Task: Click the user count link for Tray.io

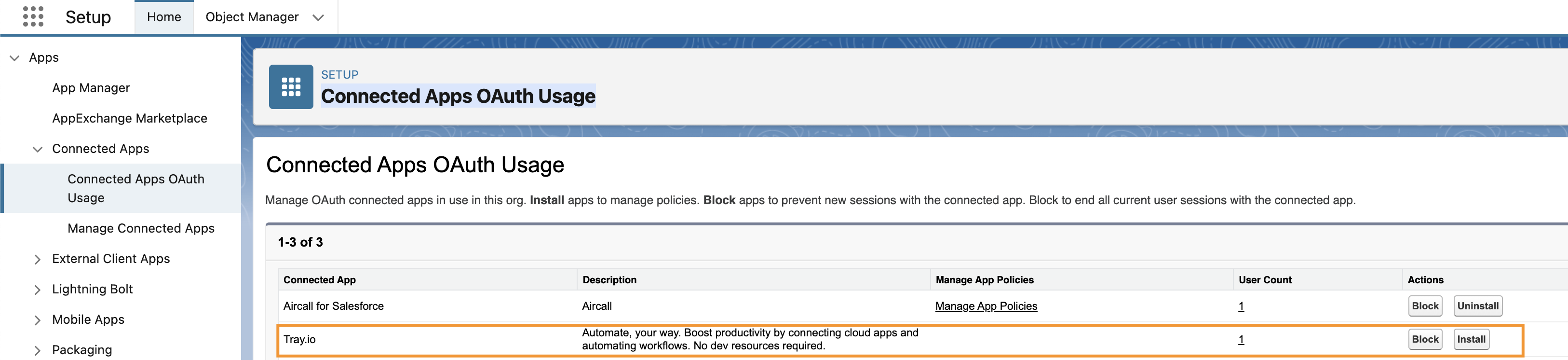Action: [x=1241, y=340]
